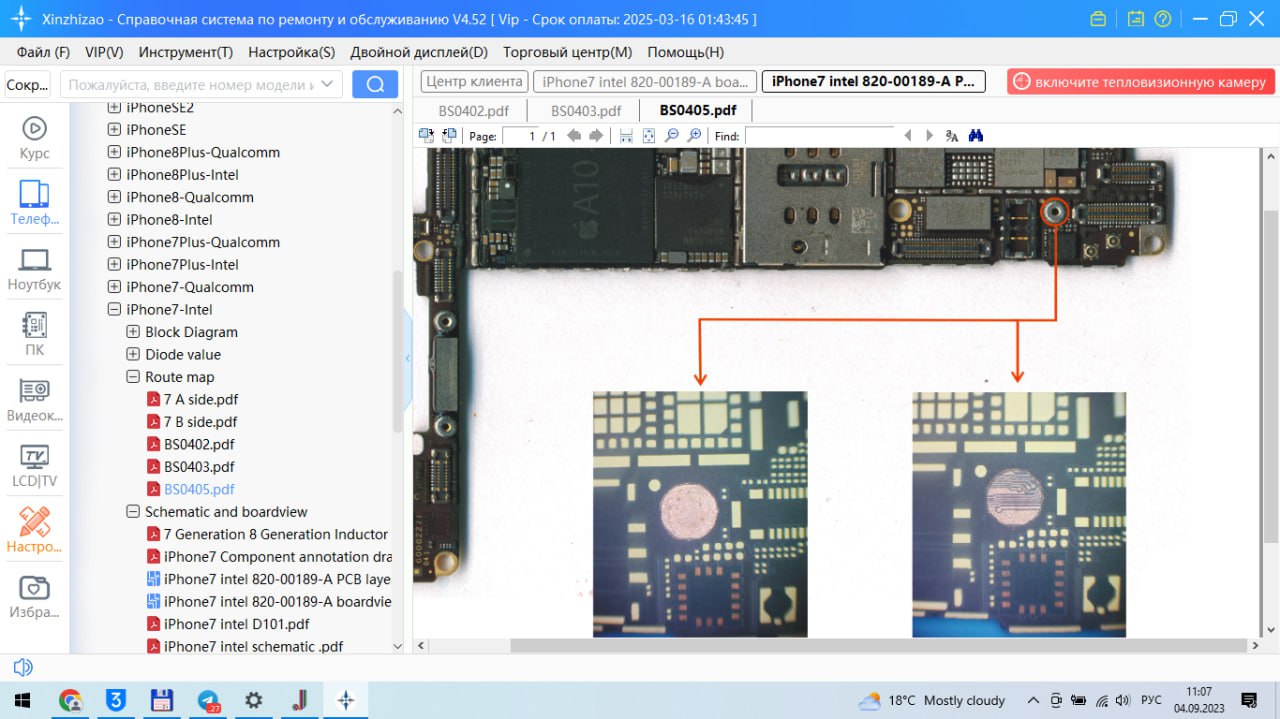The image size is (1280, 719).
Task: Open the Windows Start menu
Action: coord(22,700)
